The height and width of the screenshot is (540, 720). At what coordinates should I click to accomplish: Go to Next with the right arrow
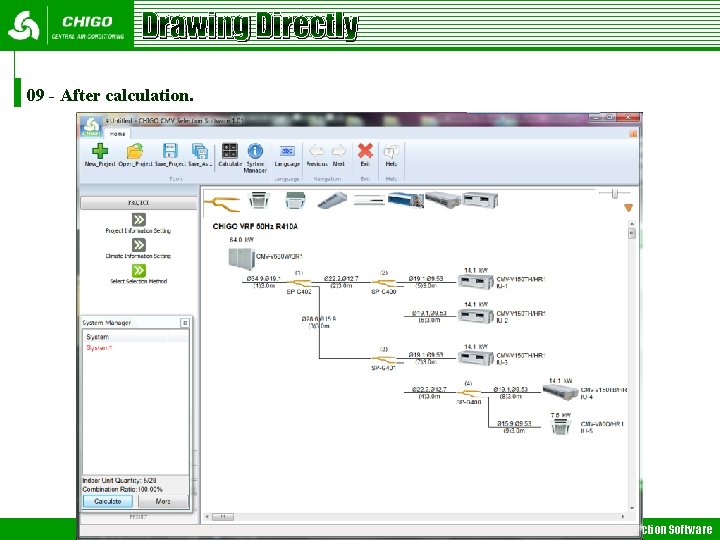339,151
